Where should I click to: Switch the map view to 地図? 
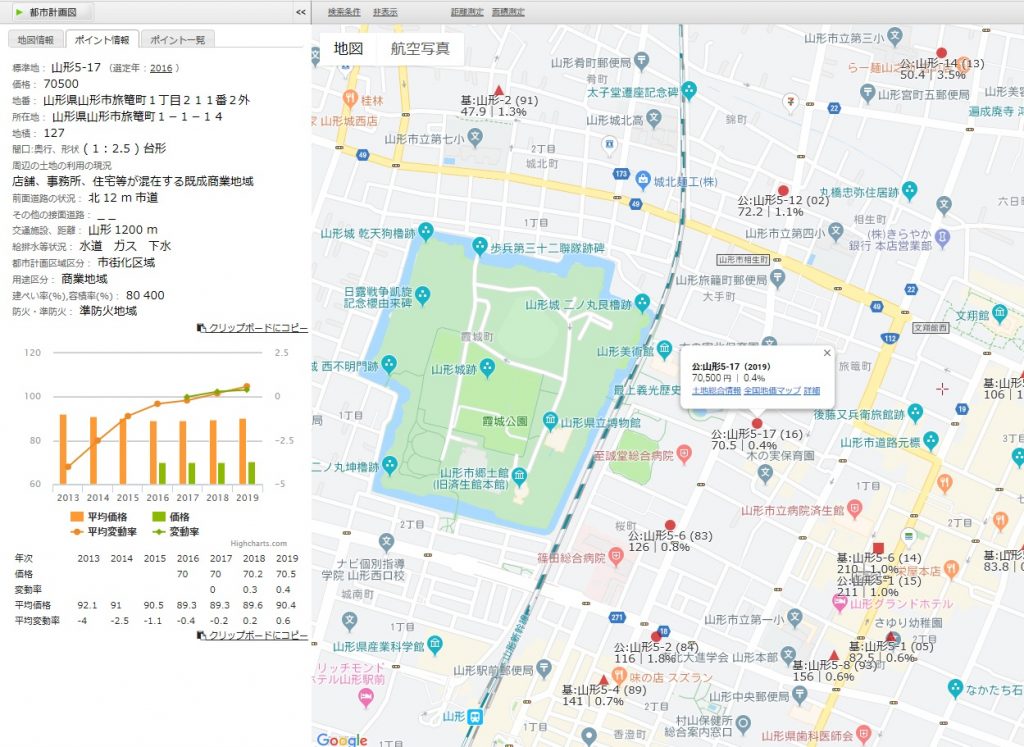coord(348,48)
